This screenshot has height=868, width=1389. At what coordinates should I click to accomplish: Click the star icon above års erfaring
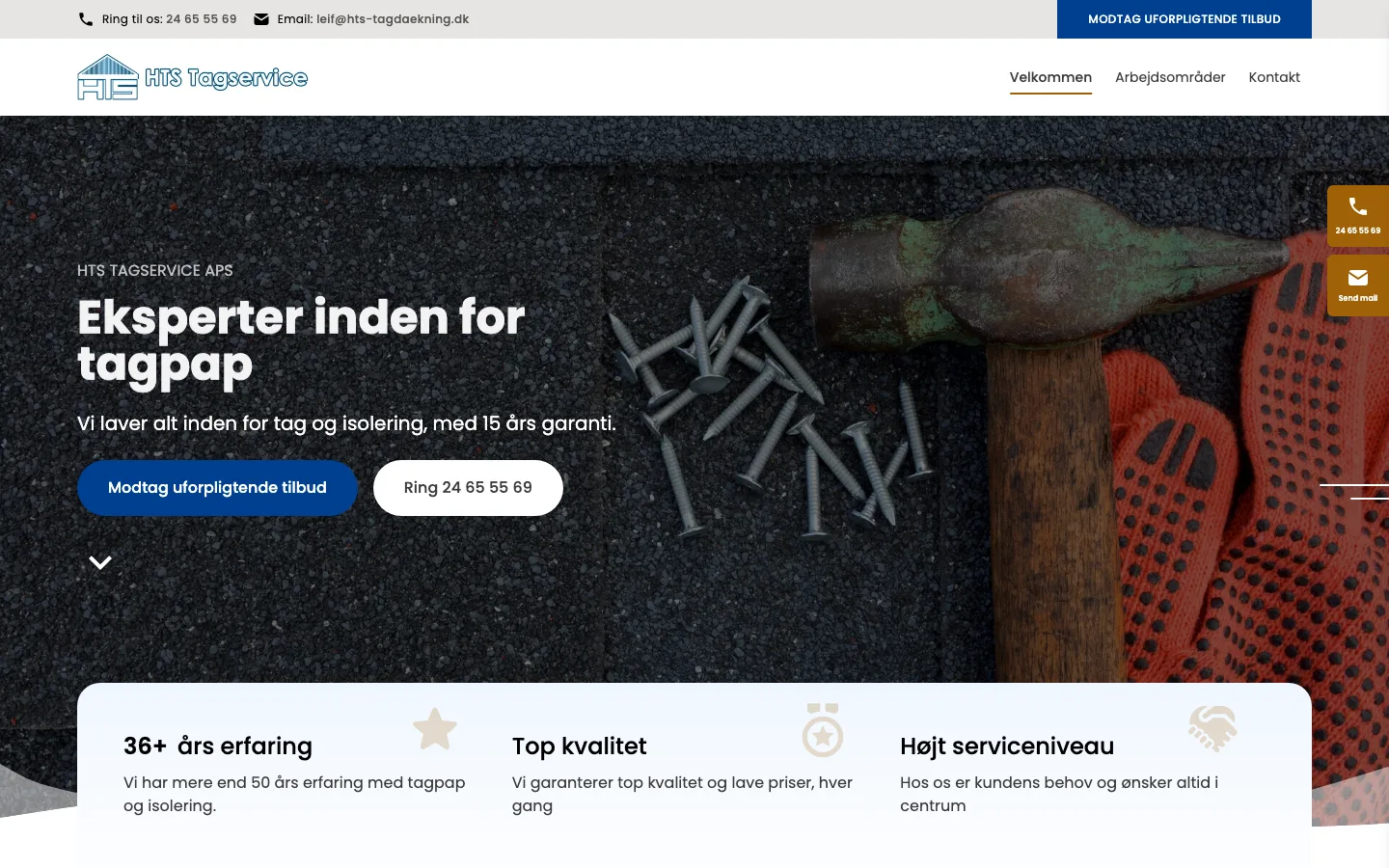[x=435, y=728]
